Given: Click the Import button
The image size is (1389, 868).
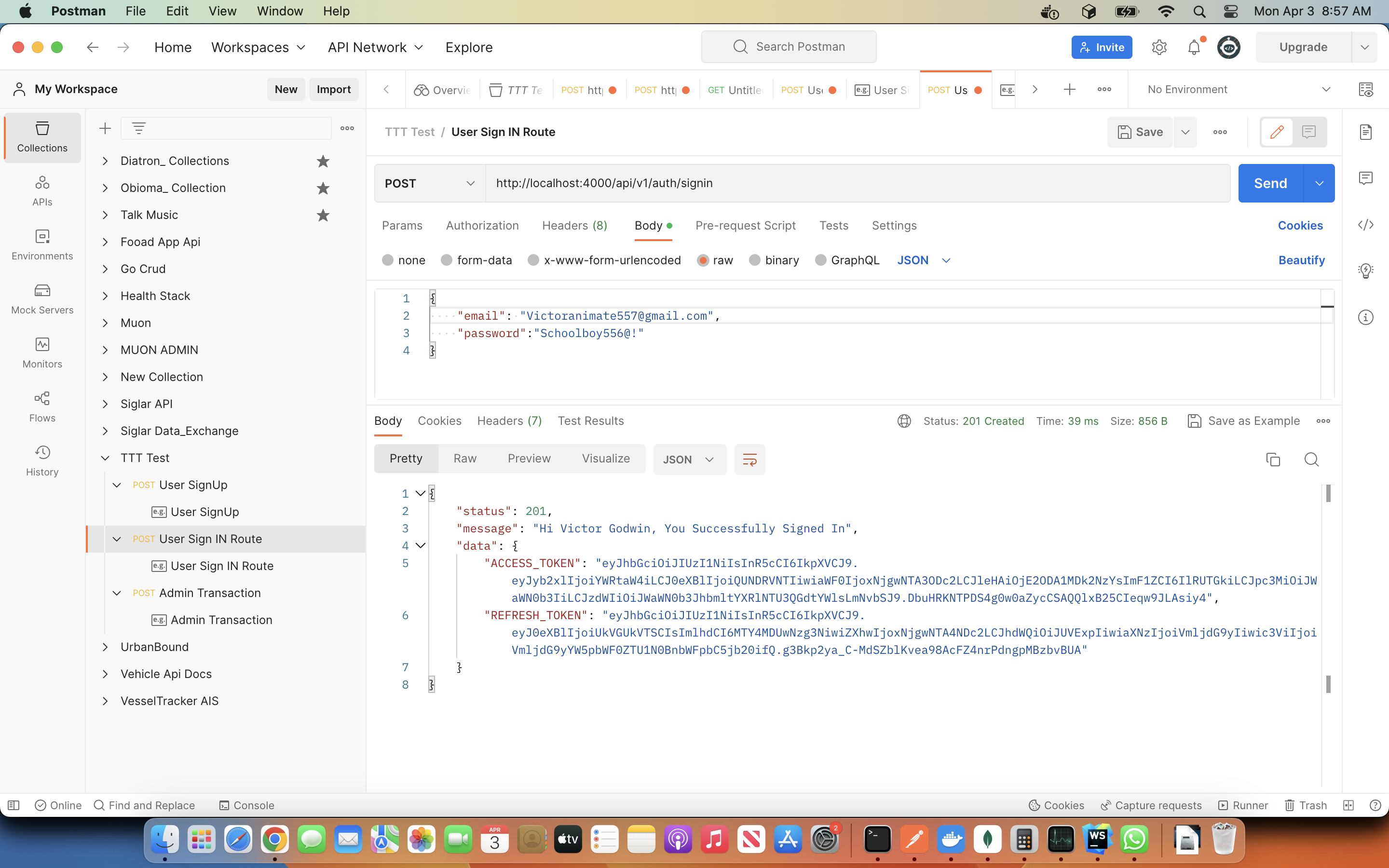Looking at the screenshot, I should [333, 89].
